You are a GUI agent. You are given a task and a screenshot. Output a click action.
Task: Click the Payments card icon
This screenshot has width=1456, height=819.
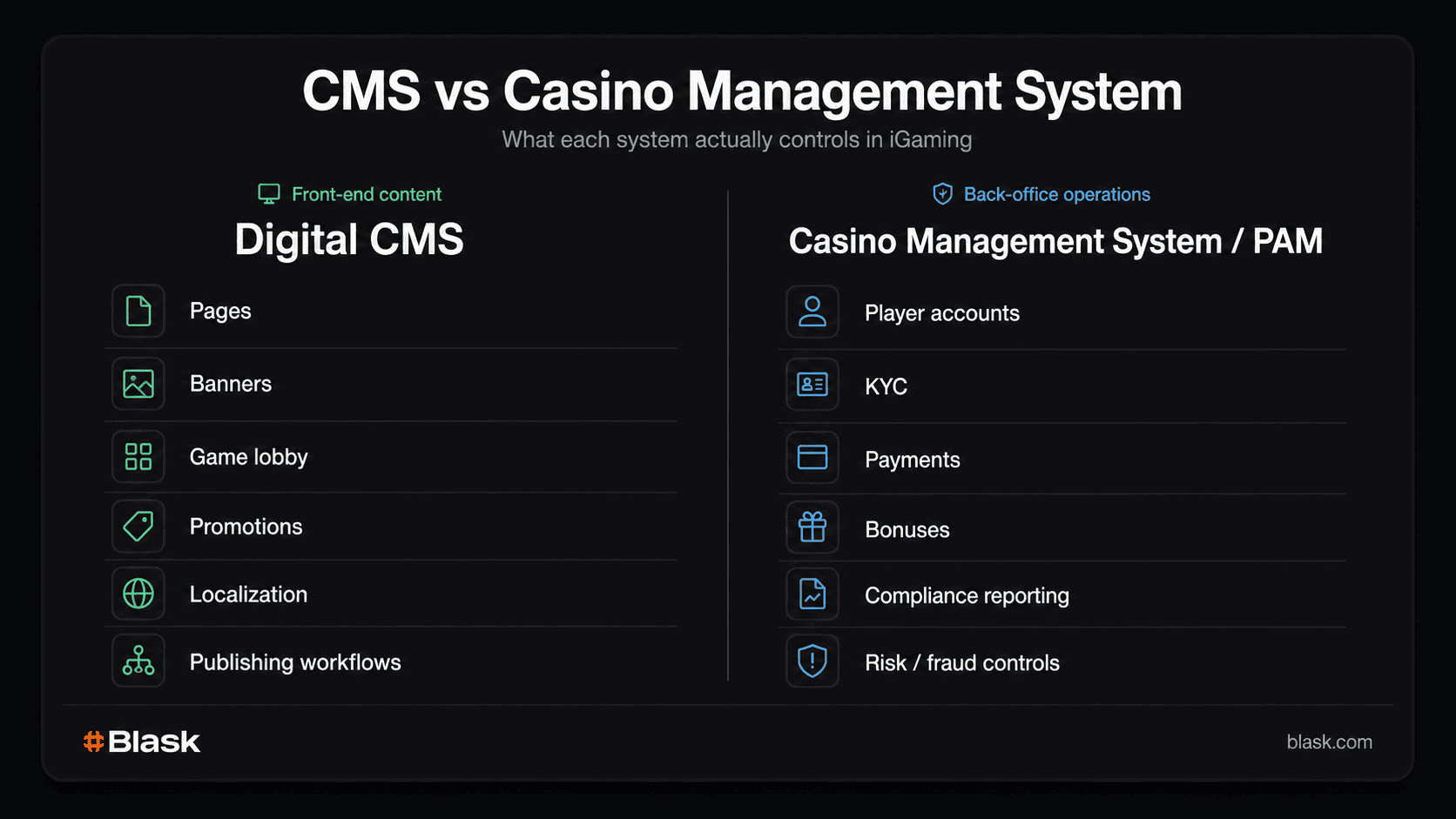(812, 457)
